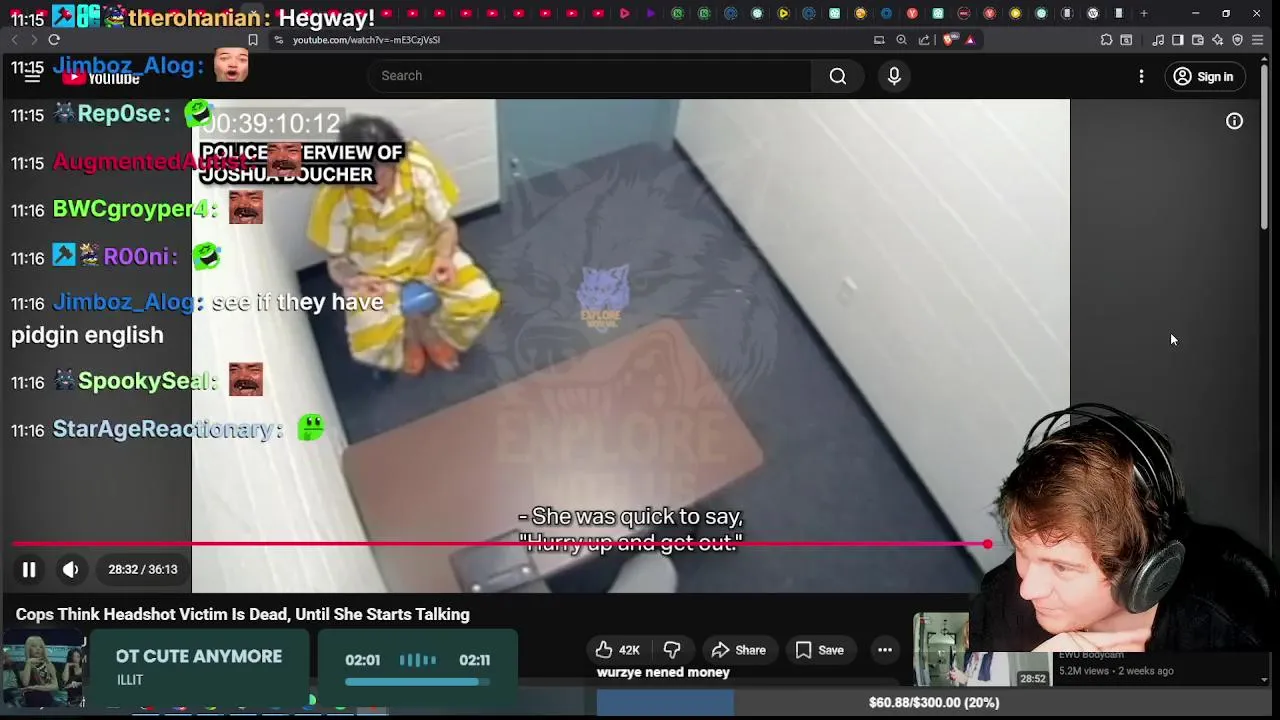Start voice search with the microphone
The width and height of the screenshot is (1280, 720).
pyautogui.click(x=894, y=76)
